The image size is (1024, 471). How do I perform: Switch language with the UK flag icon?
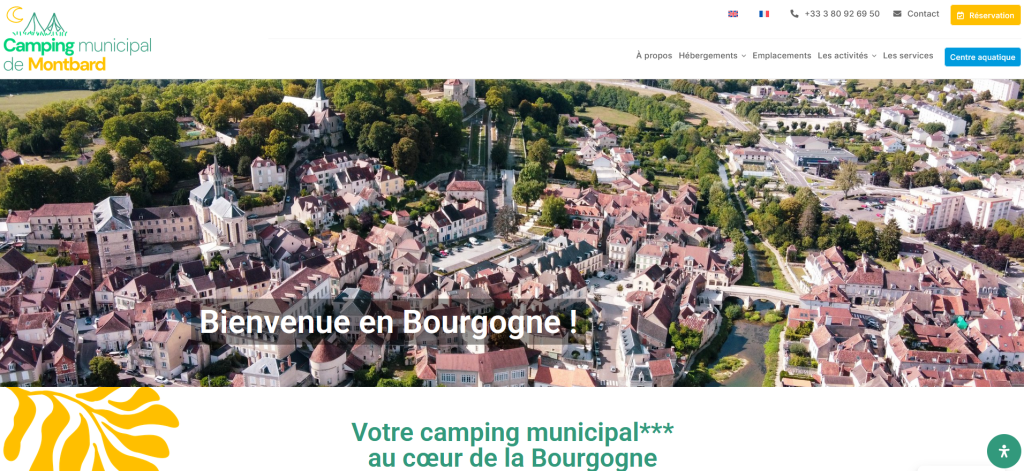(x=733, y=14)
